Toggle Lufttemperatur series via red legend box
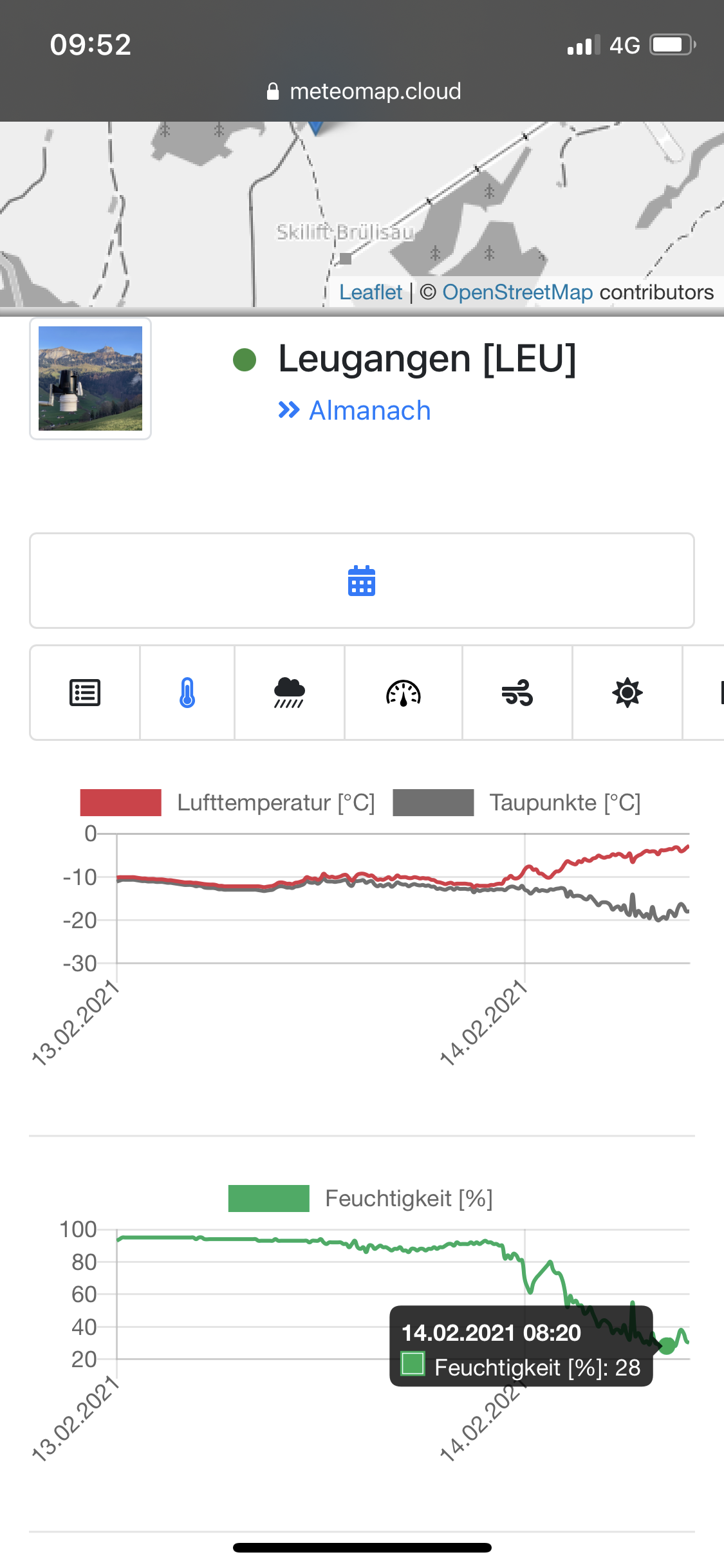This screenshot has height=1568, width=724. point(120,803)
